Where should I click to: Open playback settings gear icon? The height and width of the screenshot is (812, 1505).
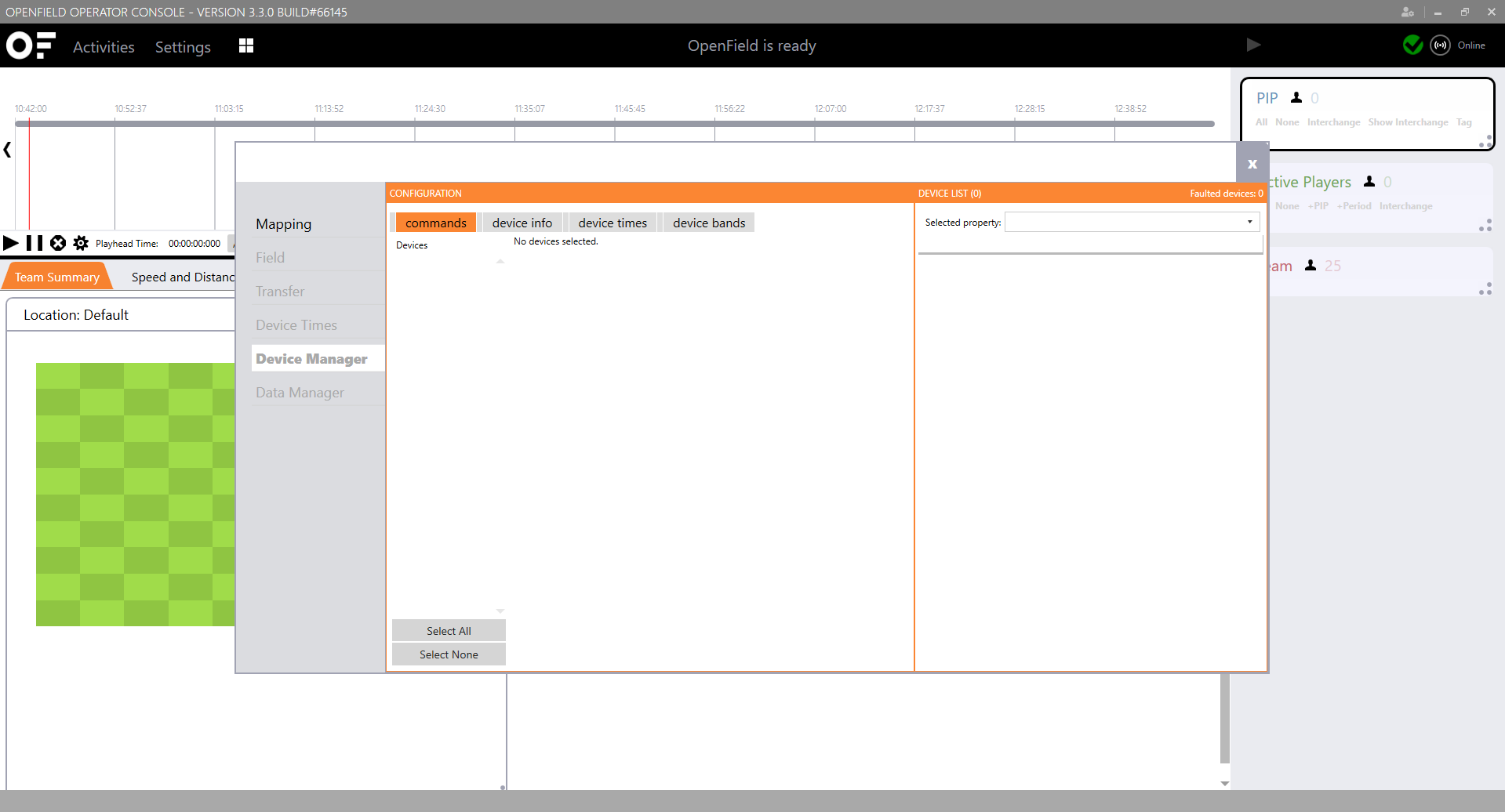click(81, 243)
